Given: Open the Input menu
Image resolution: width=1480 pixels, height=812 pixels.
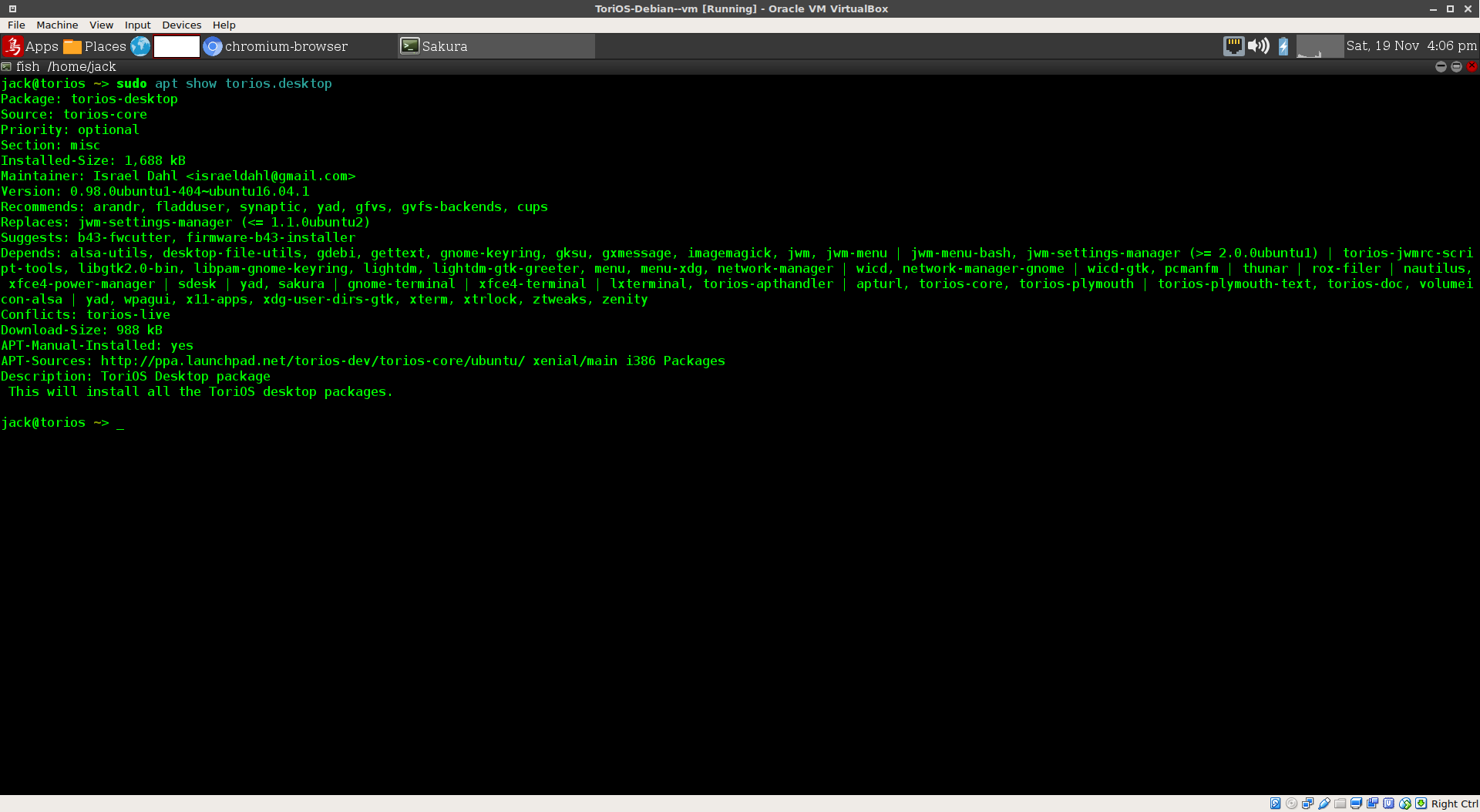Looking at the screenshot, I should (137, 25).
